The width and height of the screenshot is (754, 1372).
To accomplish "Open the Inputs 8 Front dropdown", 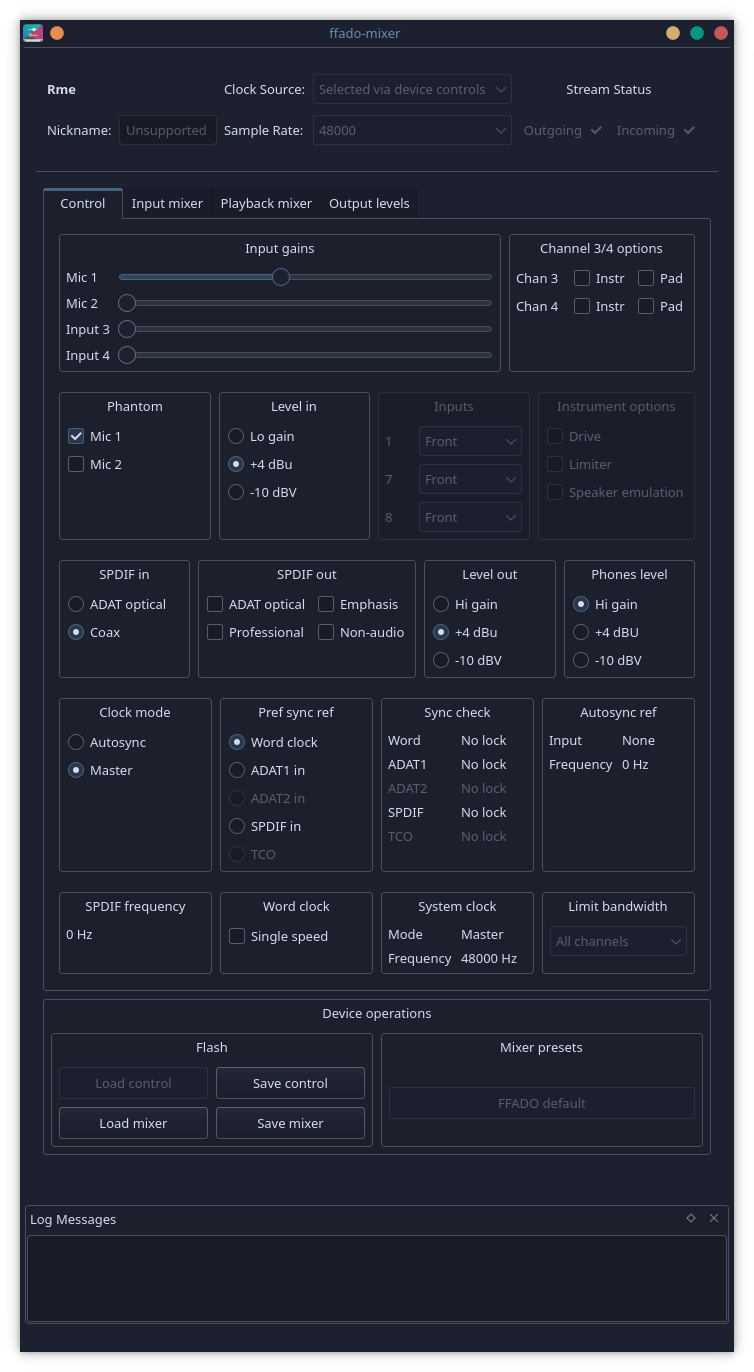I will pos(470,517).
